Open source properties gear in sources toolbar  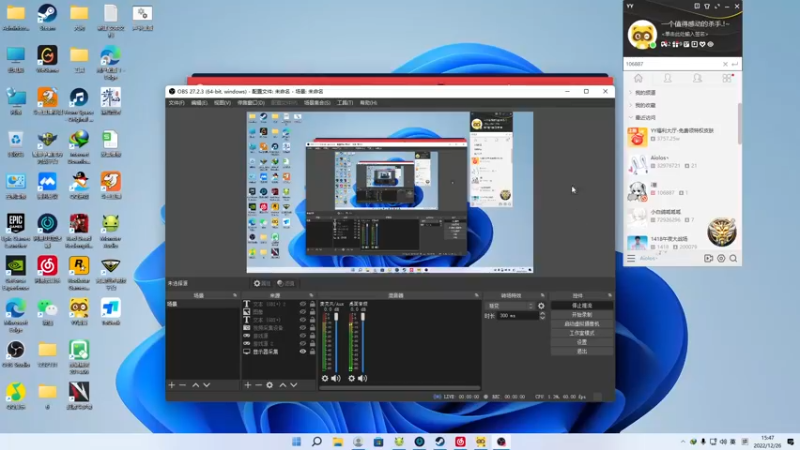(269, 385)
